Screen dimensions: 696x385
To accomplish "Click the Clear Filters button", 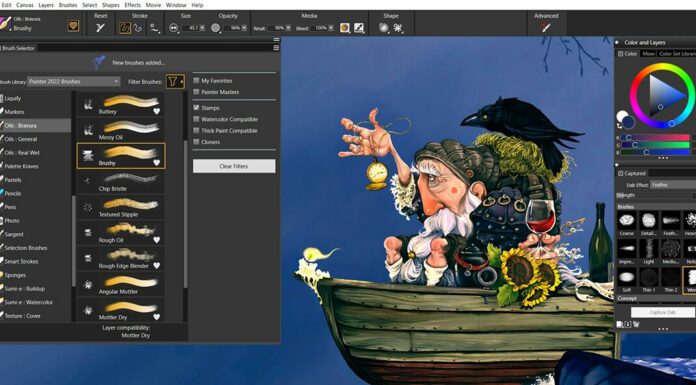I will pos(234,166).
